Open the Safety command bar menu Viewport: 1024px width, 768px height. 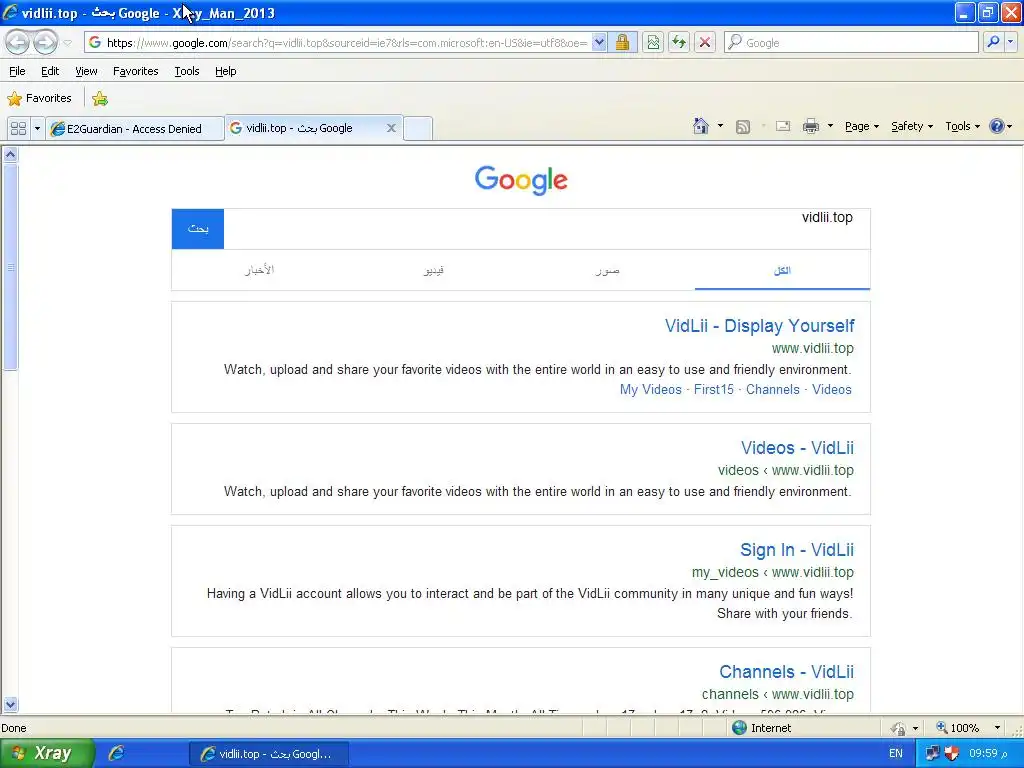pos(912,126)
